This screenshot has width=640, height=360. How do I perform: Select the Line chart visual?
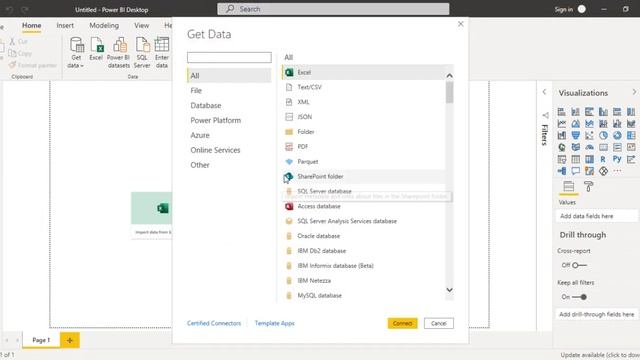click(562, 123)
